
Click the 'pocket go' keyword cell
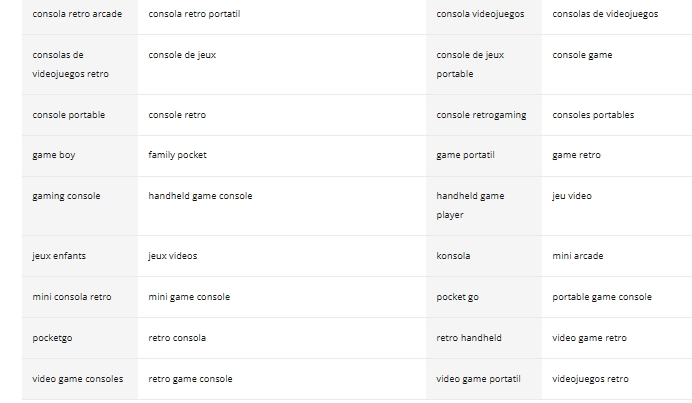point(484,297)
